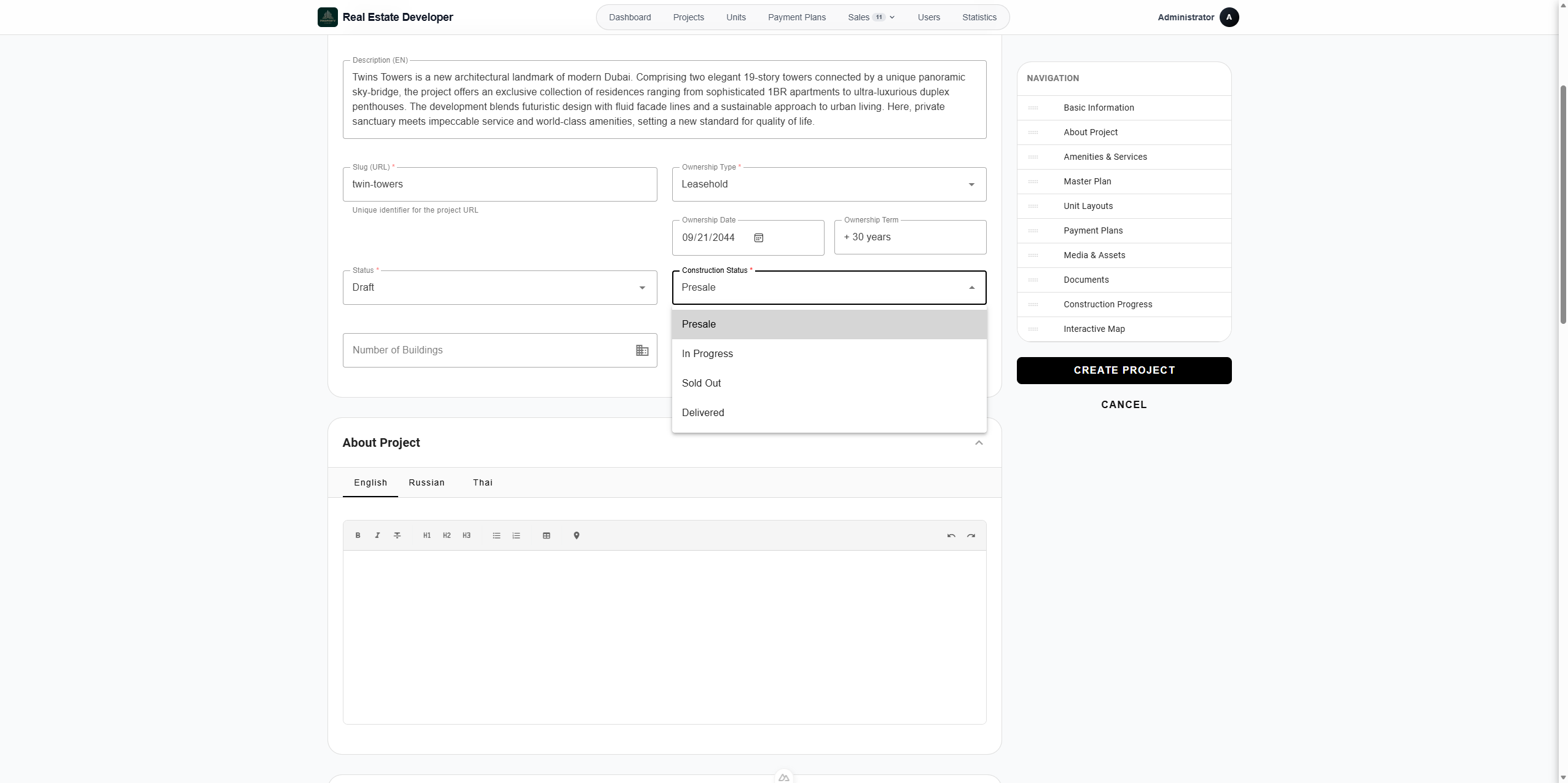Jump to Basic Information section
The width and height of the screenshot is (1568, 783).
[x=1099, y=108]
